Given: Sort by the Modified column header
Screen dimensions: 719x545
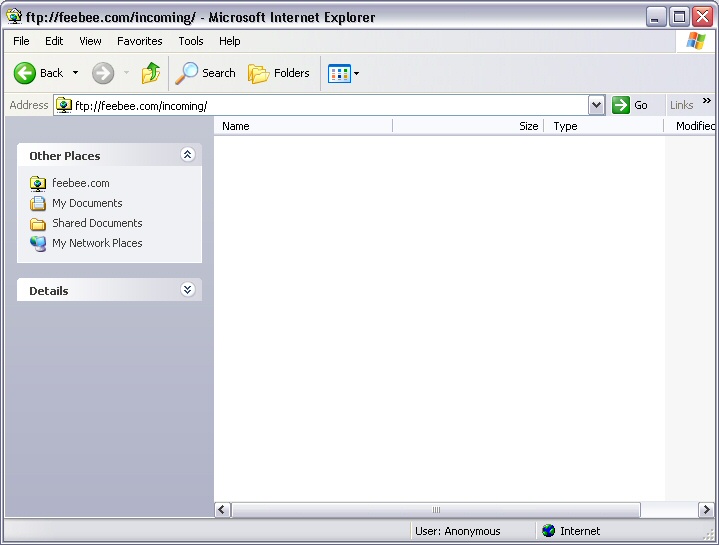Looking at the screenshot, I should [691, 126].
